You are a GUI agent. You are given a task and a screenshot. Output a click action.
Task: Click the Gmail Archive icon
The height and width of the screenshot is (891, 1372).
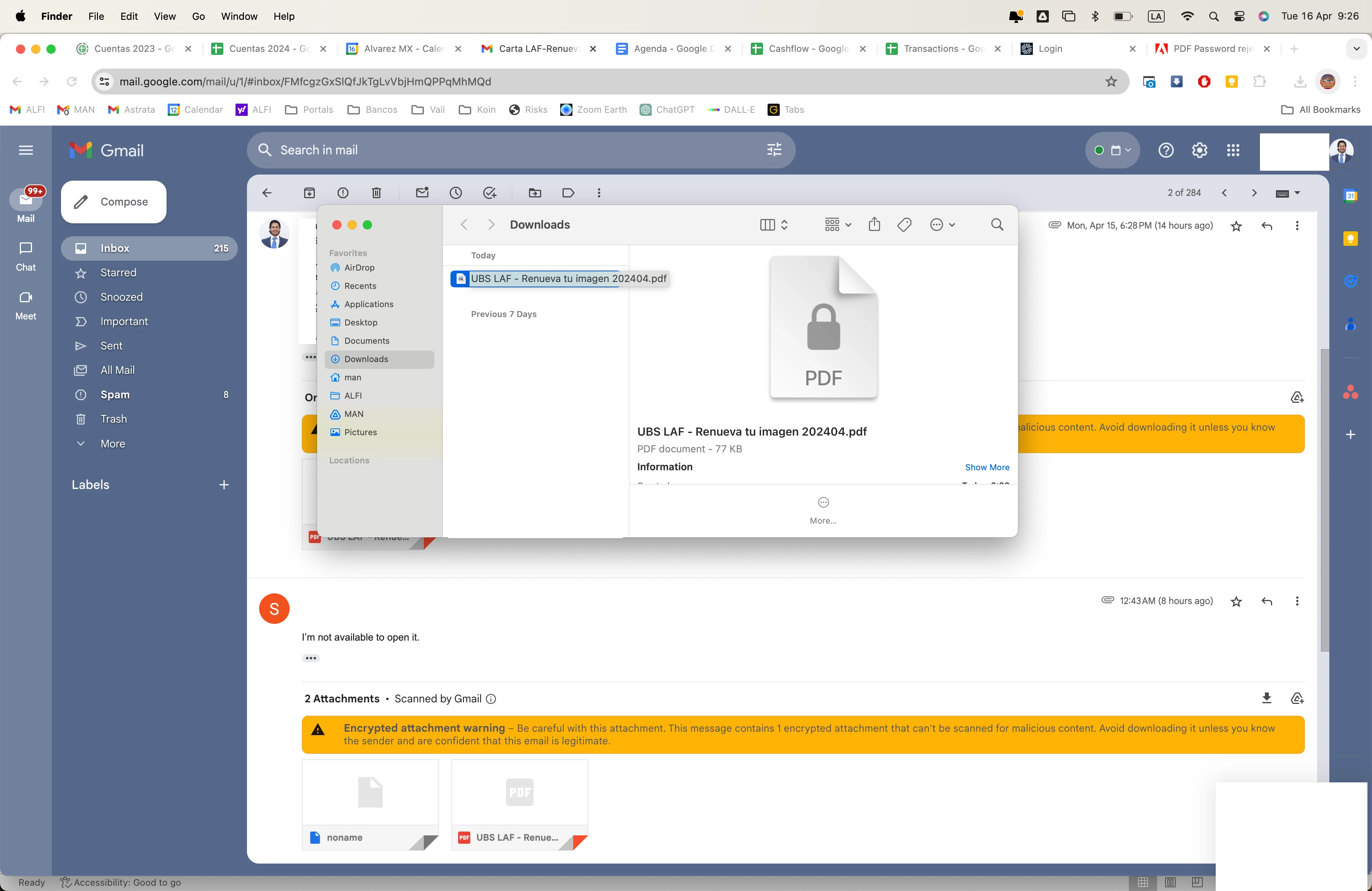(309, 193)
